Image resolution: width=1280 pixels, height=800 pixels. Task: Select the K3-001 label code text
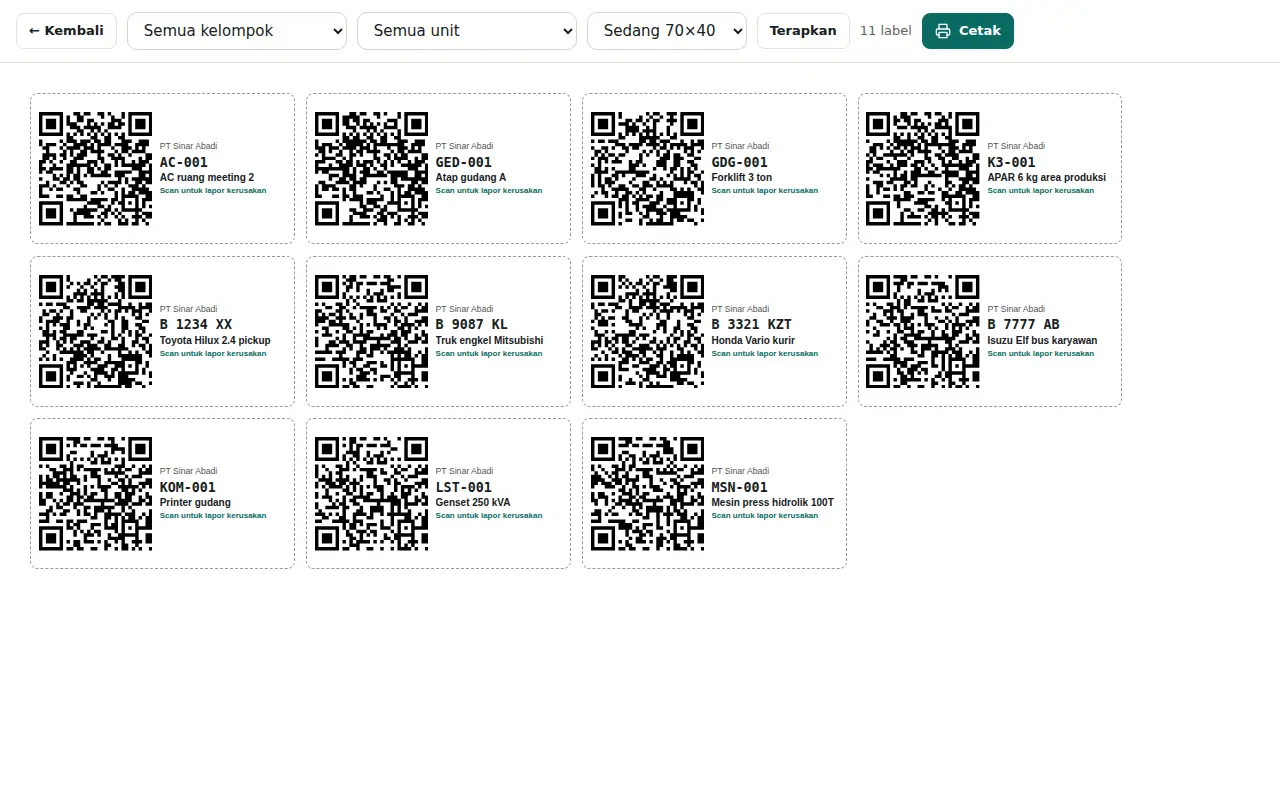tap(1012, 162)
